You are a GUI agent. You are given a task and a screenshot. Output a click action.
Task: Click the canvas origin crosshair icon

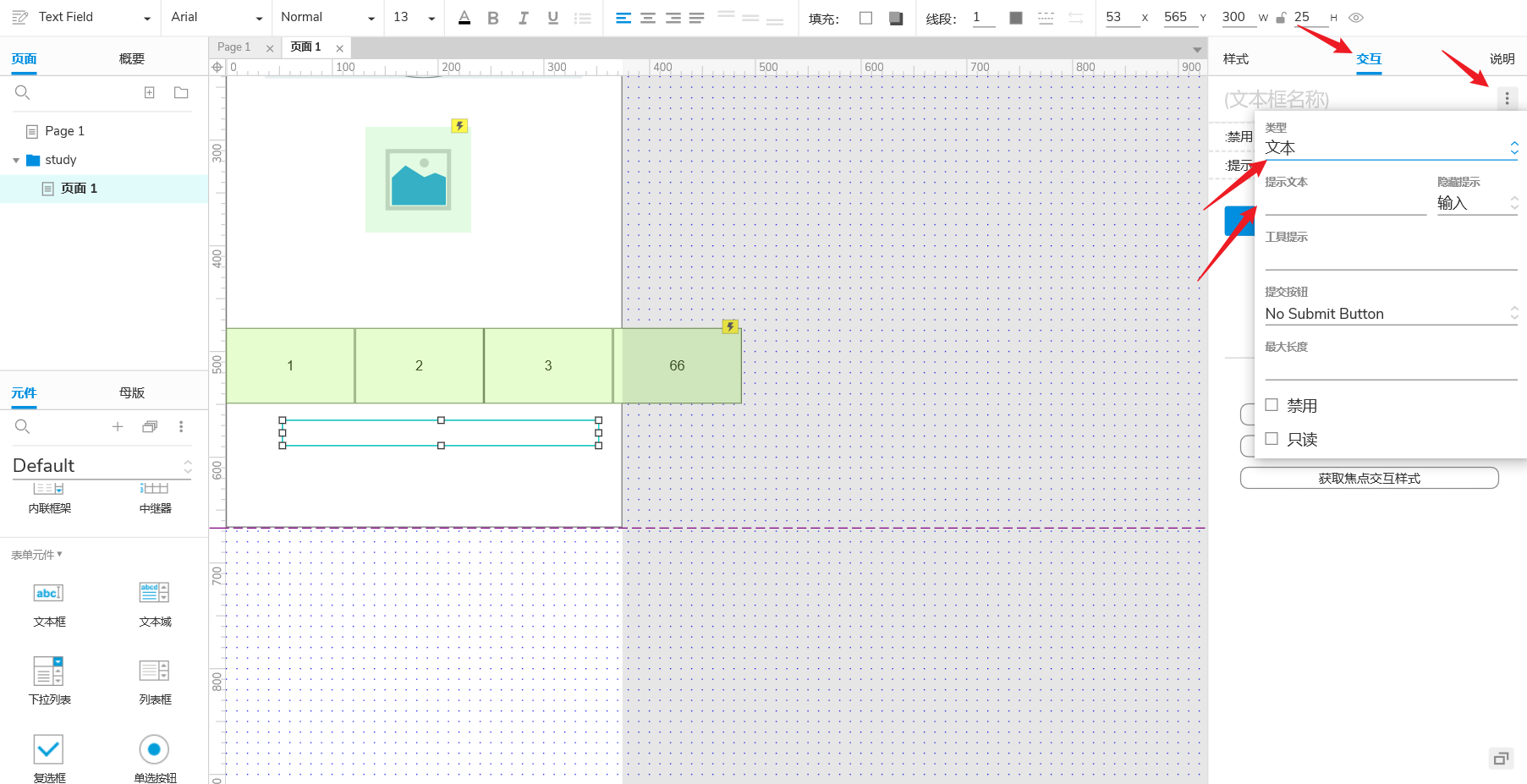pos(217,68)
